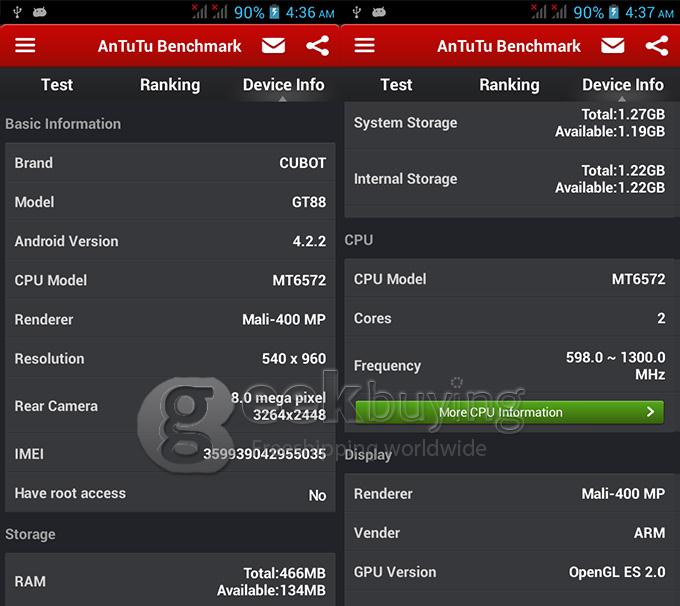This screenshot has height=606, width=680.
Task: Tap Android debug icon in left status bar
Action: coord(39,12)
